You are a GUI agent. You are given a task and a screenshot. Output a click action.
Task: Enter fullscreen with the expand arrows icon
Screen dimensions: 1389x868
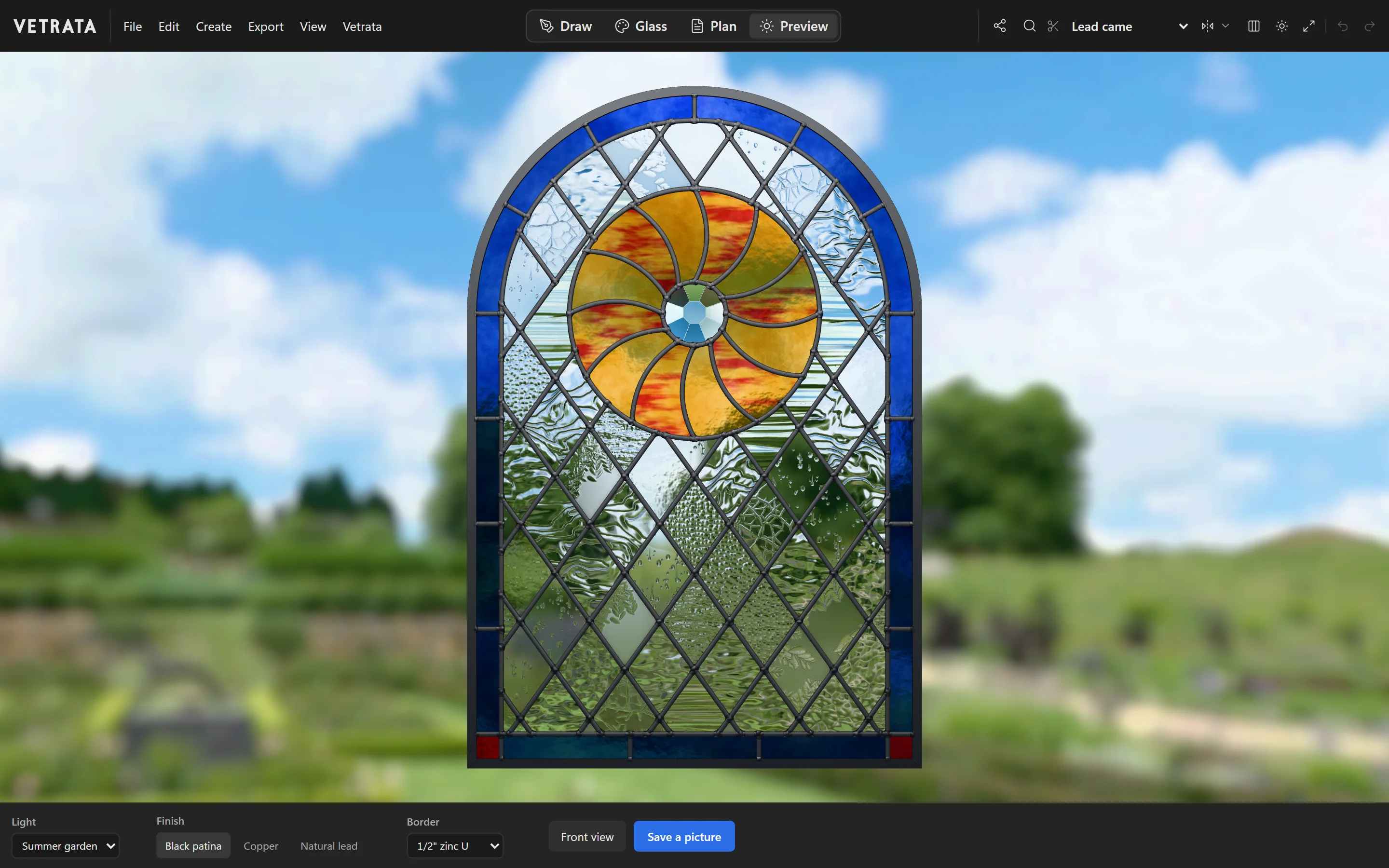coord(1308,27)
